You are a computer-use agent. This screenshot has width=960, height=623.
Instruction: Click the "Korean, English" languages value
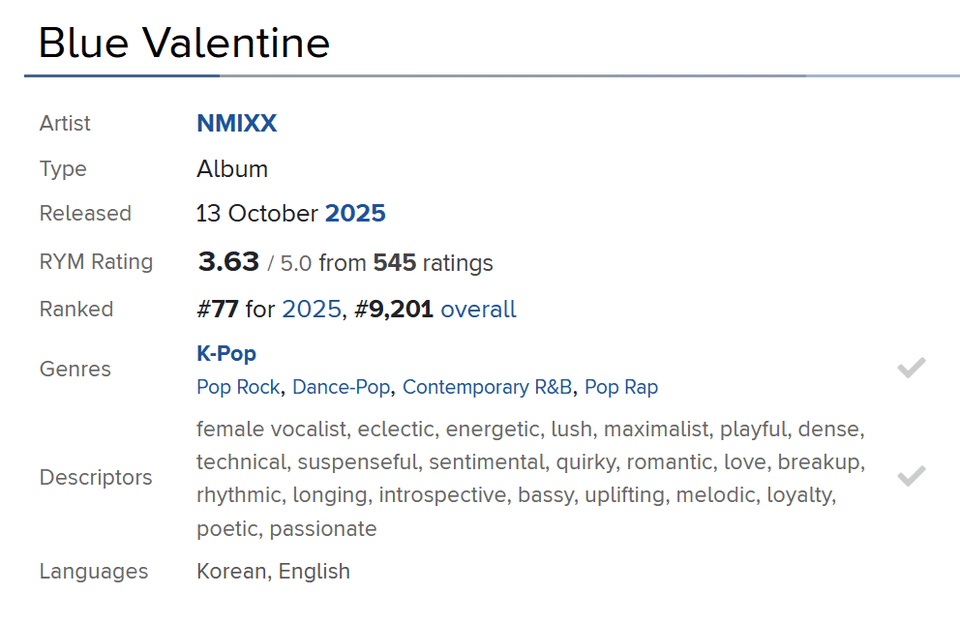pyautogui.click(x=273, y=572)
